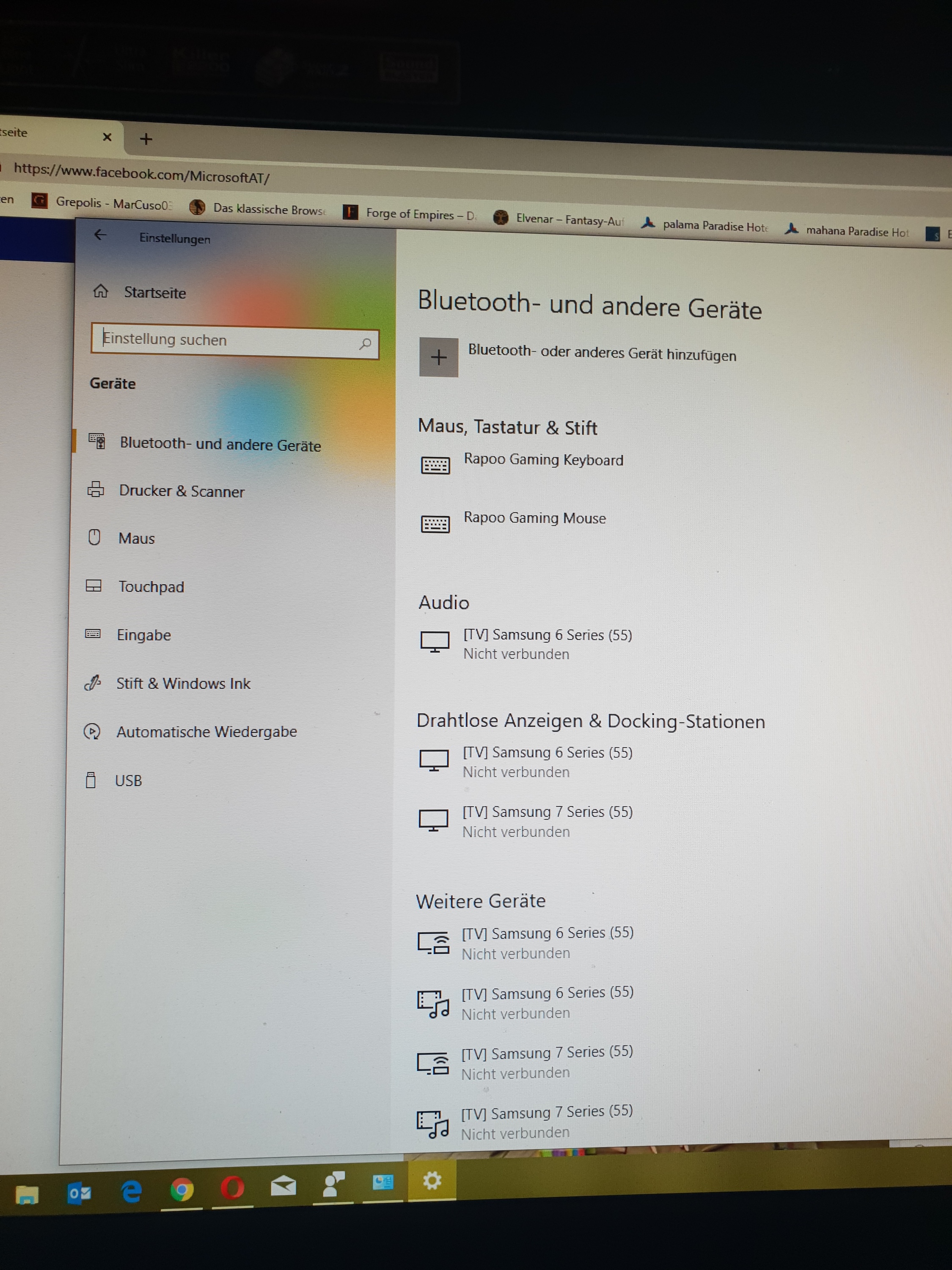
Task: Open File Explorer from taskbar
Action: tap(26, 1194)
